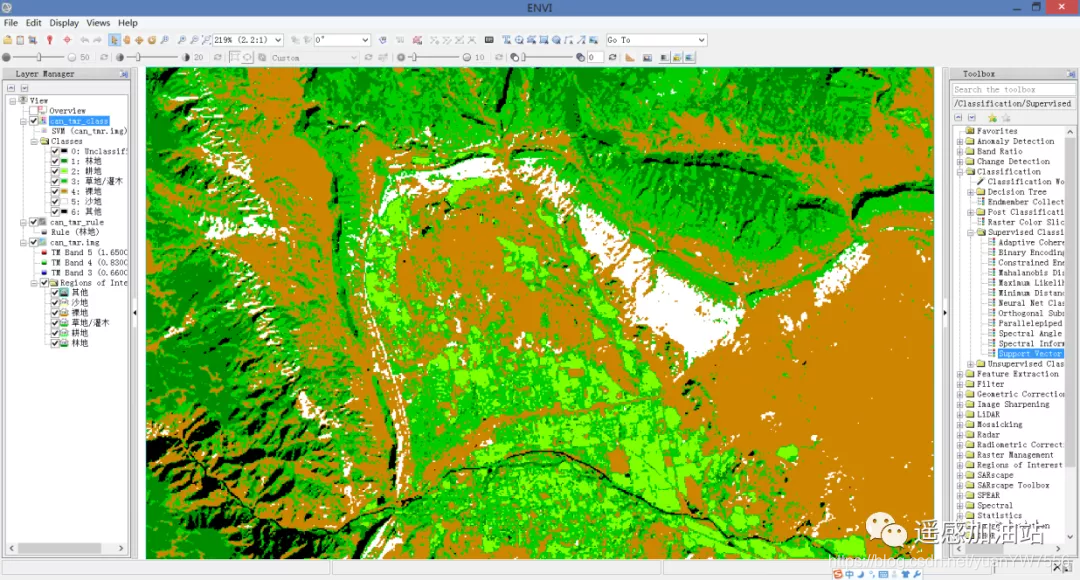The image size is (1080, 580).
Task: Select the Neural Net classification tool
Action: pyautogui.click(x=1031, y=303)
